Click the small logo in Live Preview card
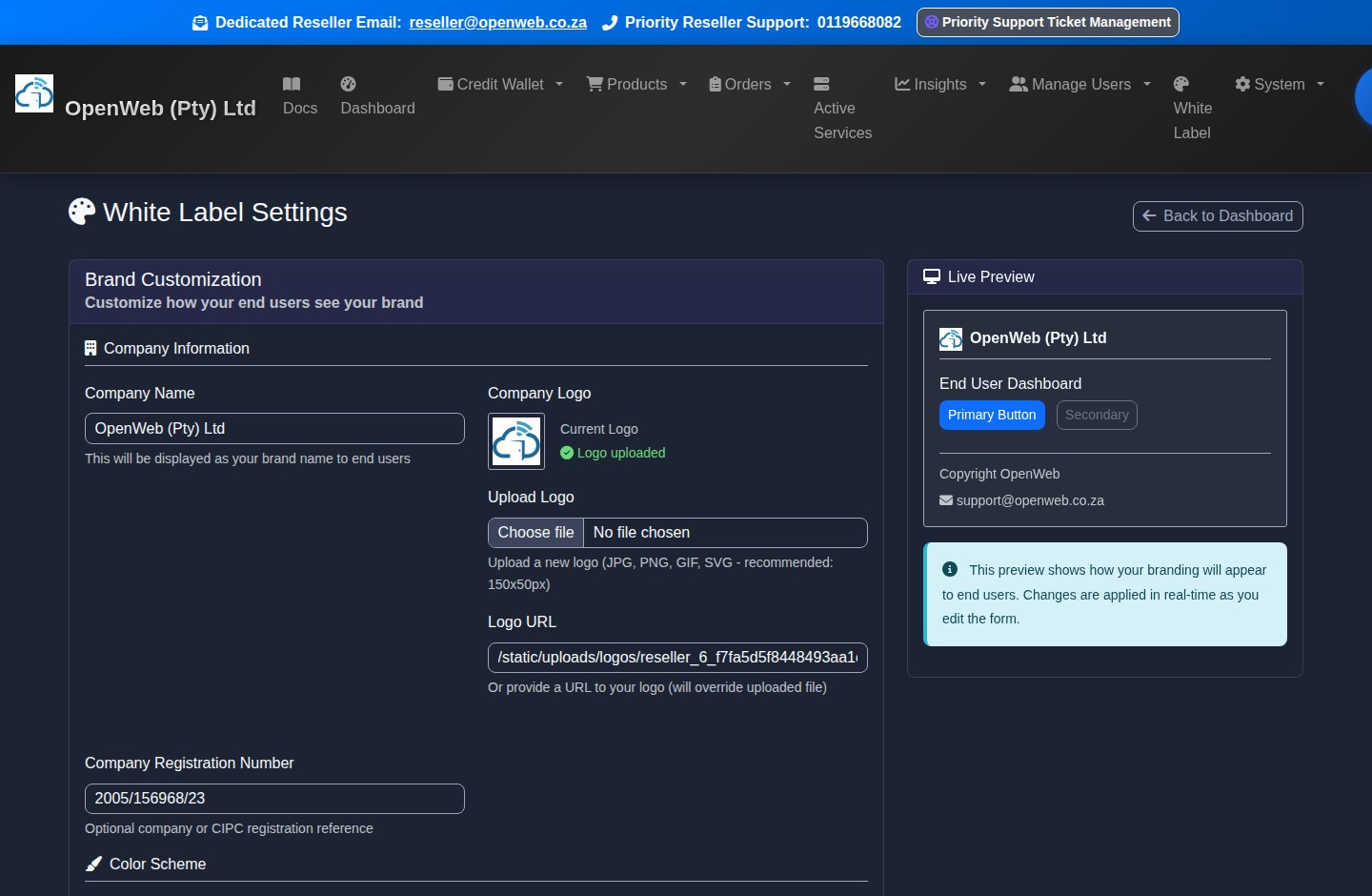 (951, 339)
